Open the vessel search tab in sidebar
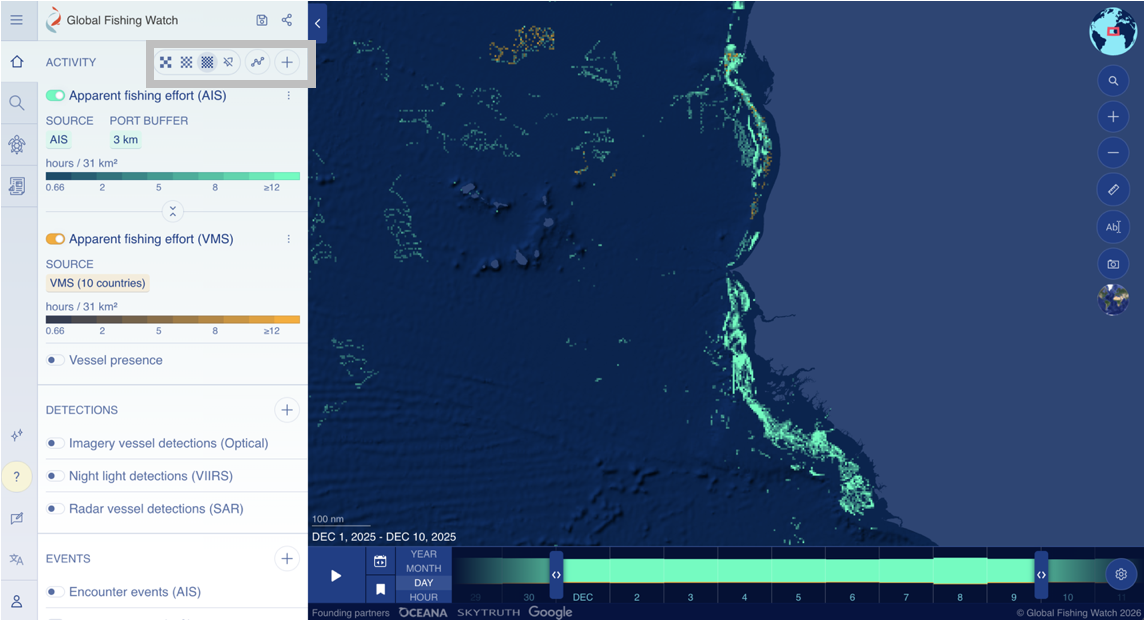The height and width of the screenshot is (620, 1144). tap(17, 103)
